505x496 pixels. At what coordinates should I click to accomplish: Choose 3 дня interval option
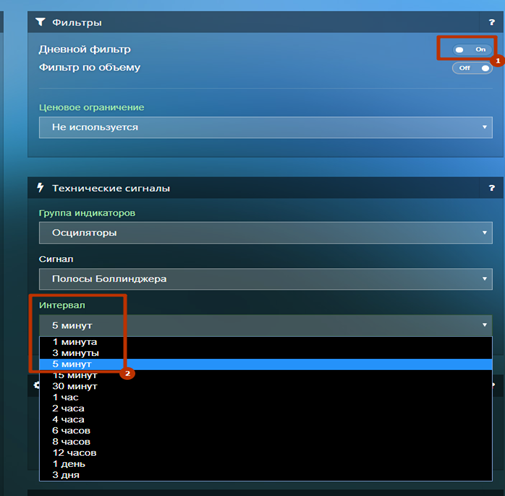pos(266,475)
